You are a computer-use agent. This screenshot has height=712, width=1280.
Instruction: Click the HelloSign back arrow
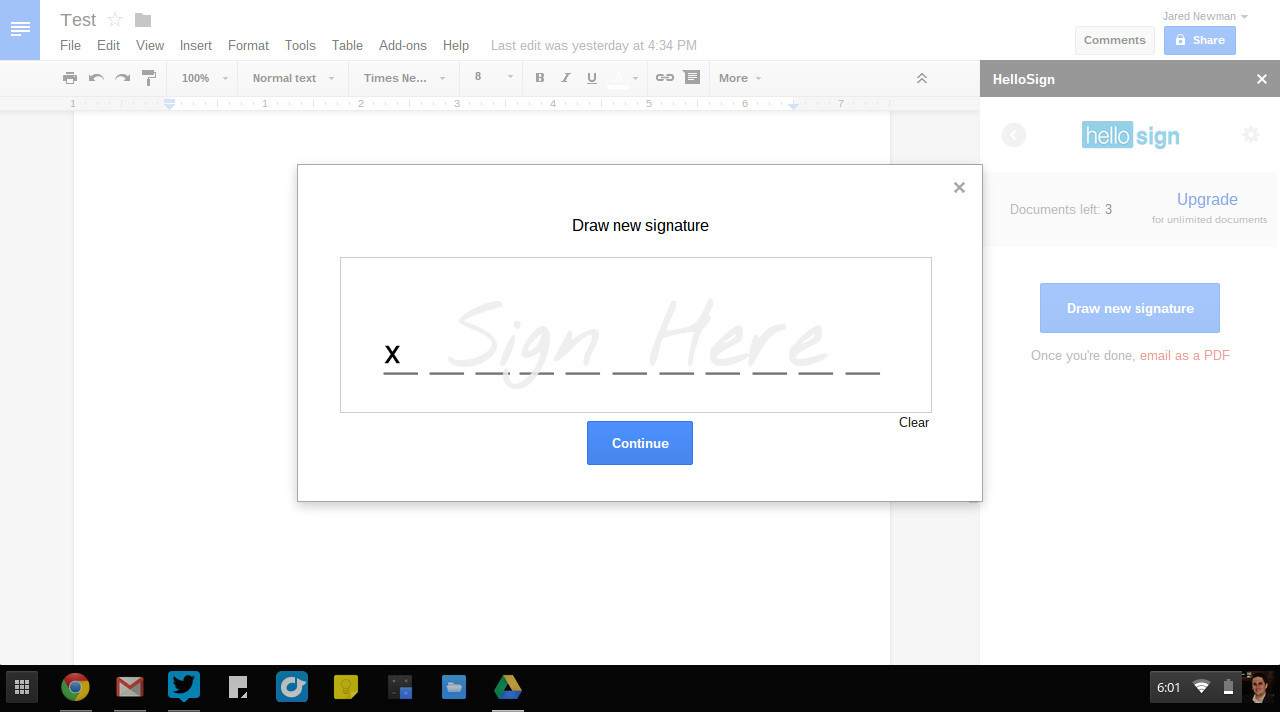(x=1014, y=135)
